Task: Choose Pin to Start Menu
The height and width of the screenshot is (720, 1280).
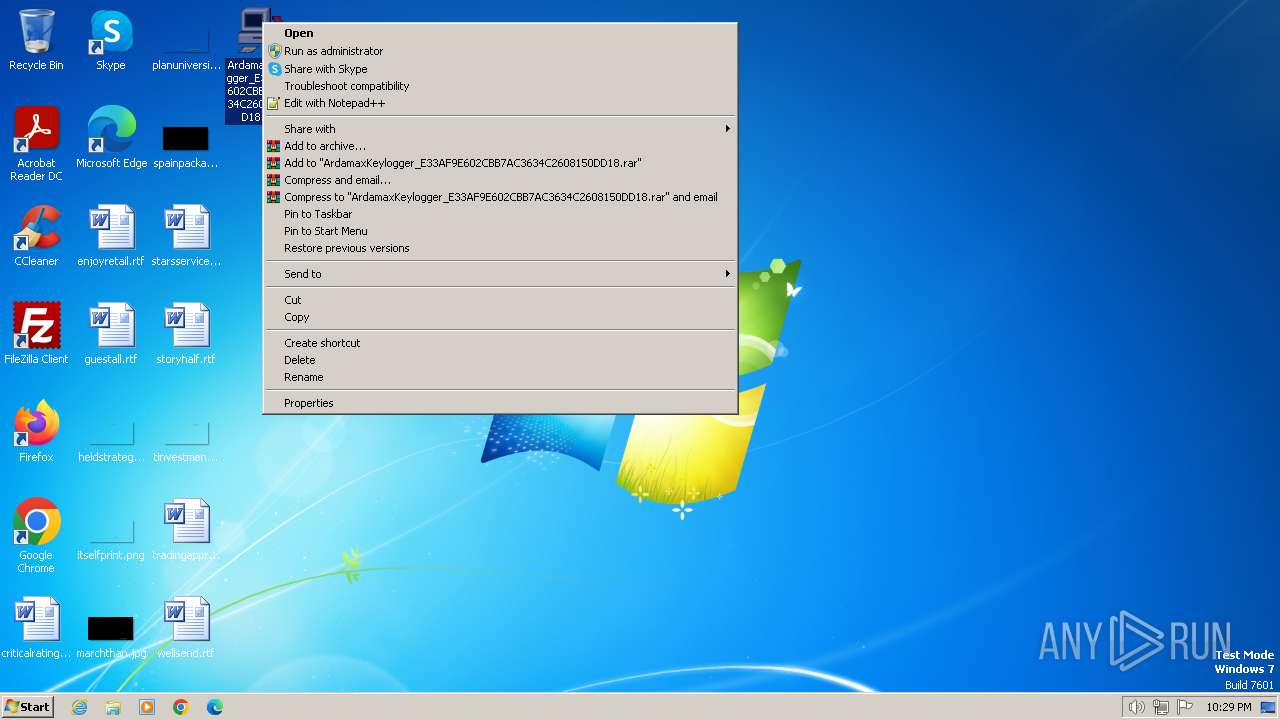Action: coord(500,231)
